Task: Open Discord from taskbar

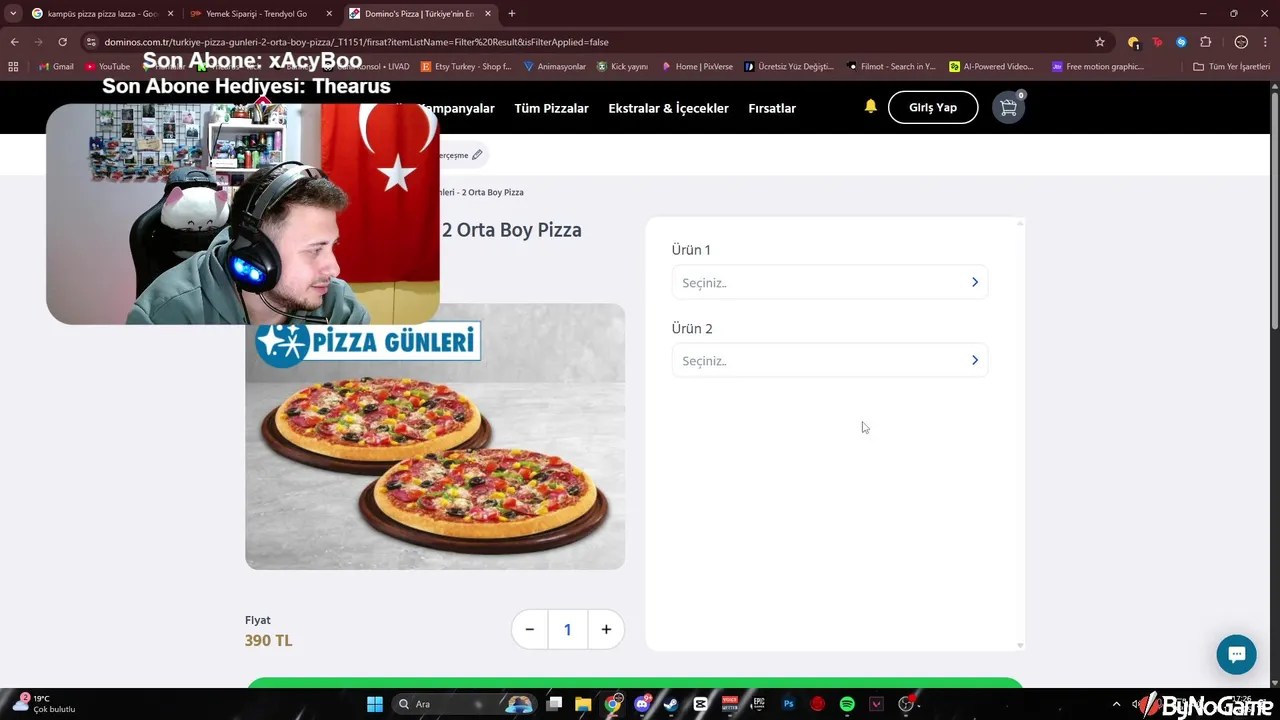Action: (642, 704)
